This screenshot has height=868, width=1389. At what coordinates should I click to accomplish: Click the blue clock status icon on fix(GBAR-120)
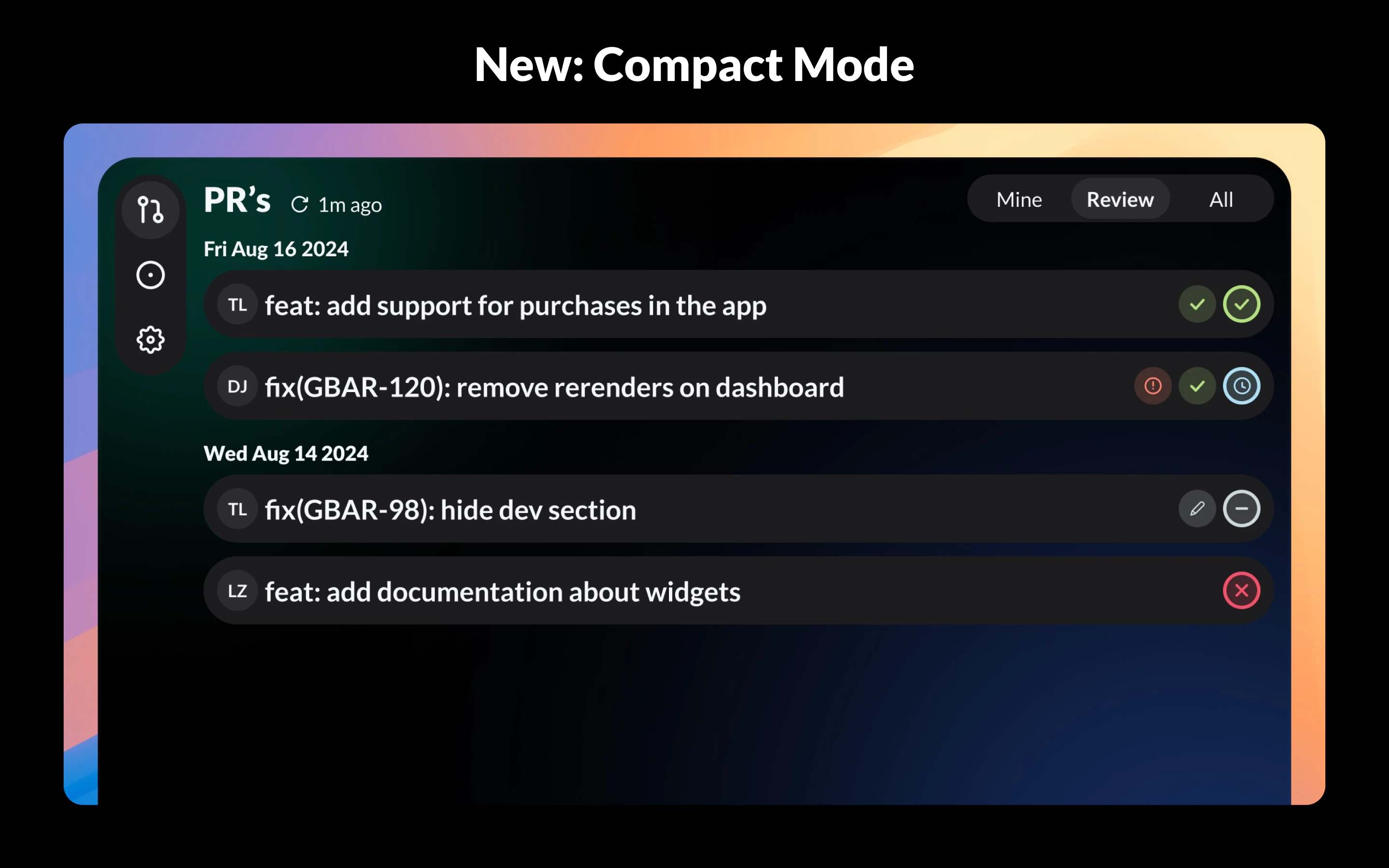(1241, 386)
